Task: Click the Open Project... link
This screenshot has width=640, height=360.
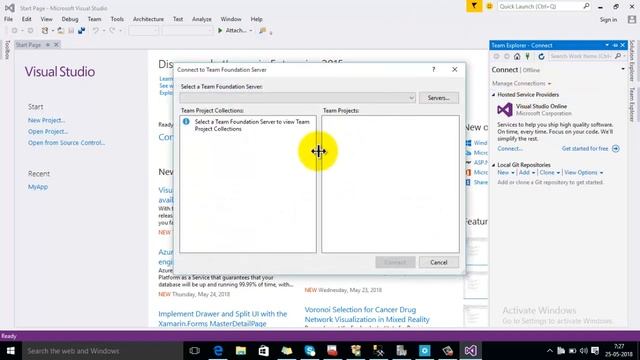Action: [48, 131]
